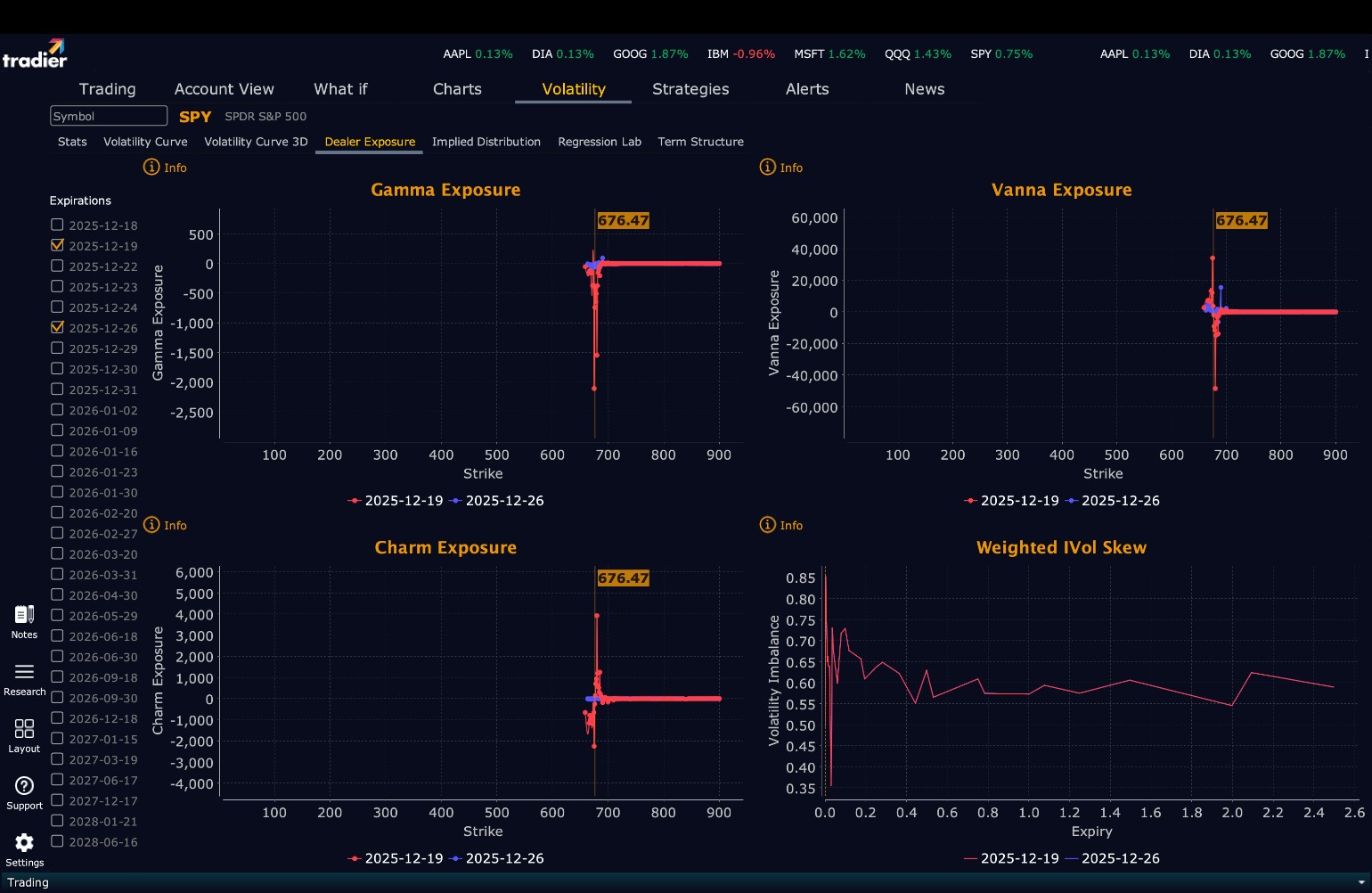The height and width of the screenshot is (893, 1372).
Task: Click the 676.47 price marker on Gamma chart
Action: pyautogui.click(x=623, y=220)
